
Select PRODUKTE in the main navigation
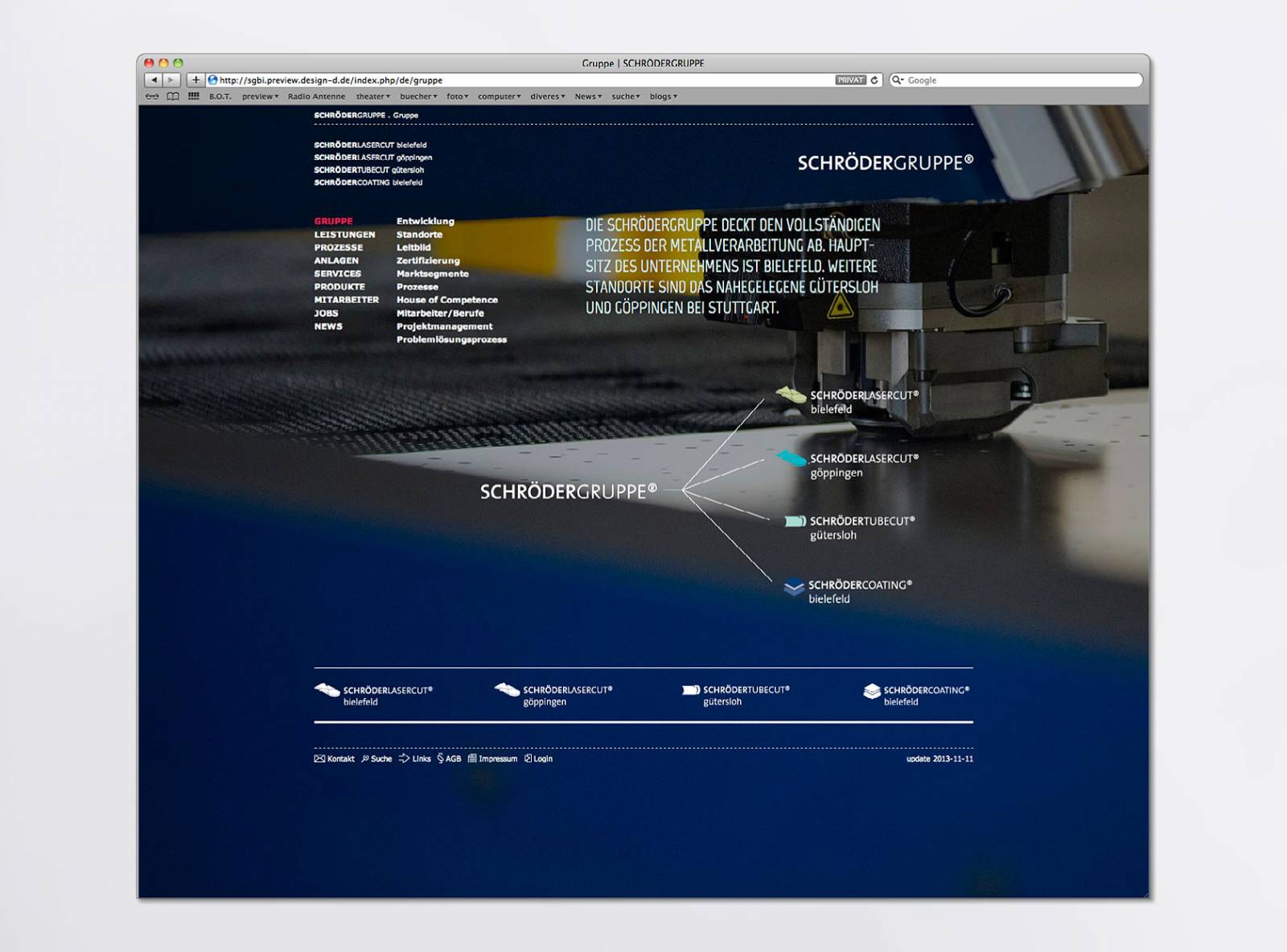(339, 287)
